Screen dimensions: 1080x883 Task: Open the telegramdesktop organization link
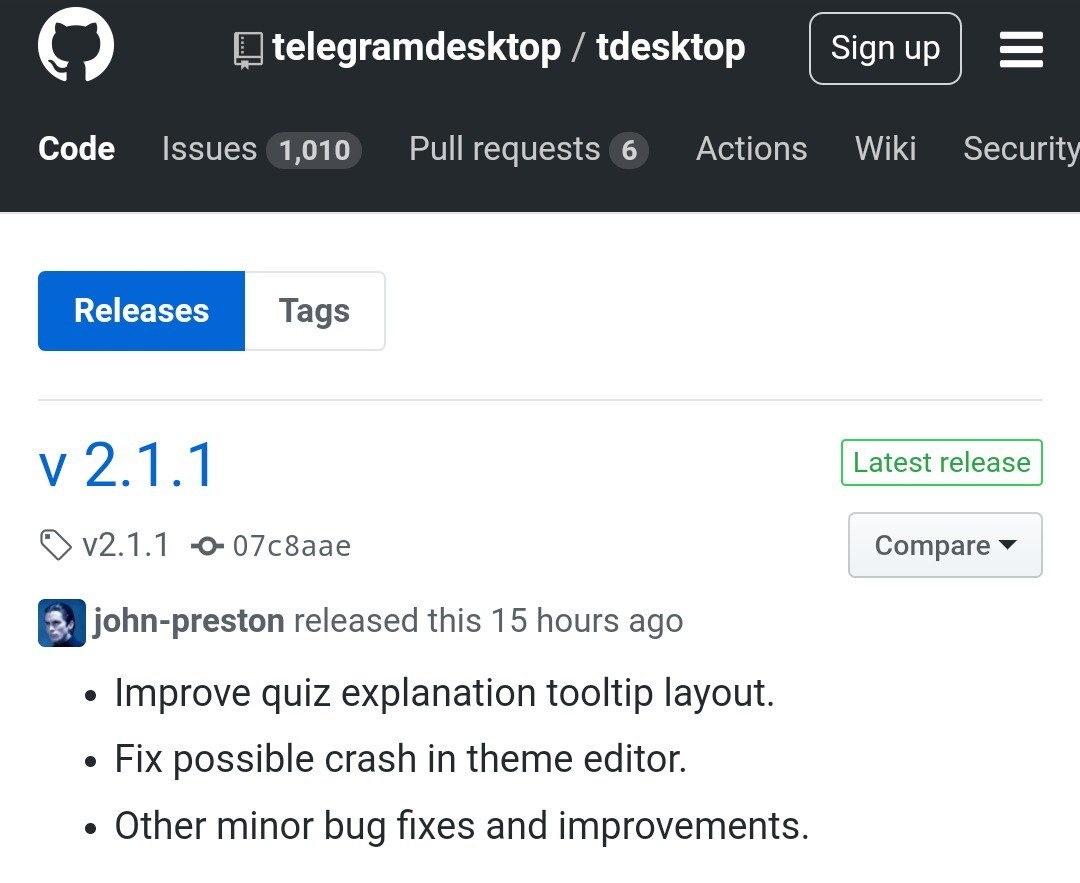coord(416,48)
